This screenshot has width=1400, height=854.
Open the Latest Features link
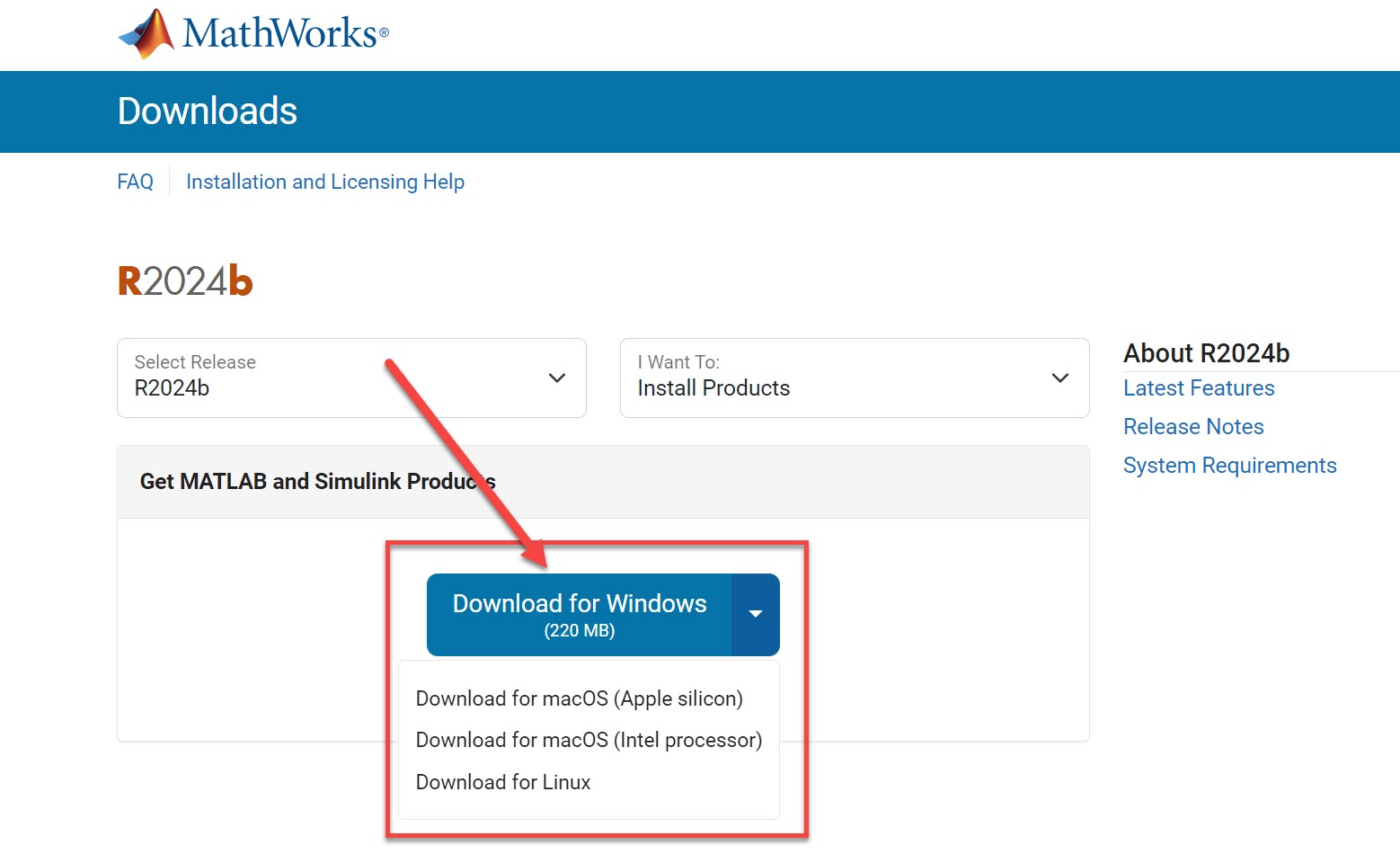(1199, 388)
